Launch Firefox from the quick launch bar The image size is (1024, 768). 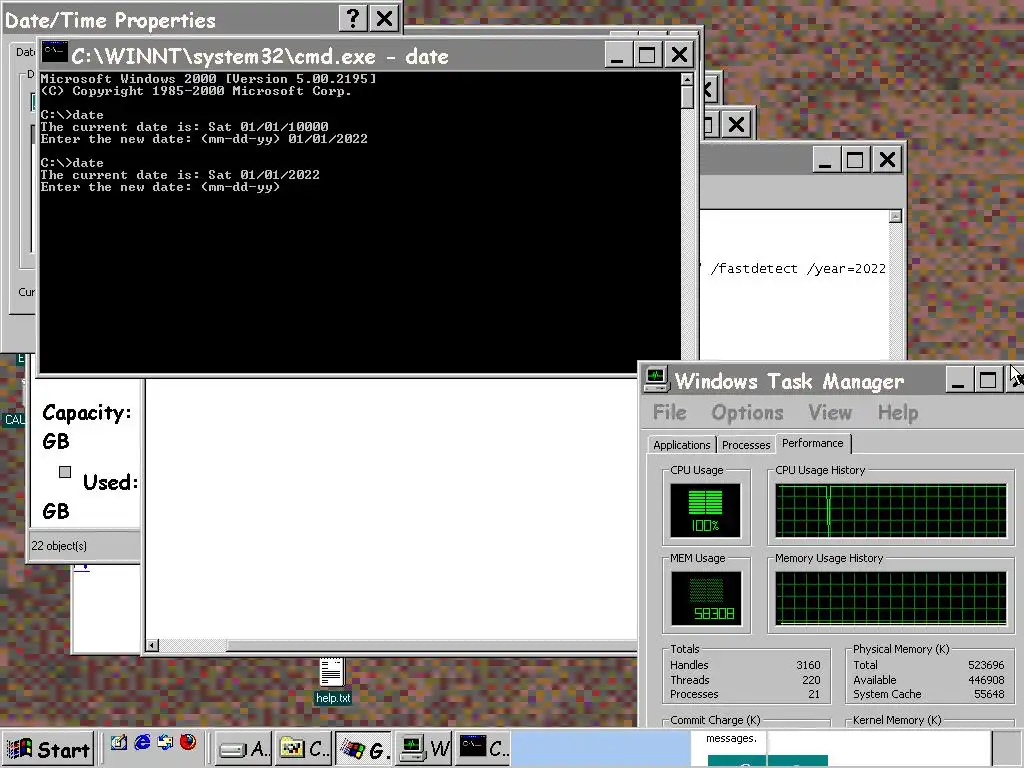click(188, 743)
